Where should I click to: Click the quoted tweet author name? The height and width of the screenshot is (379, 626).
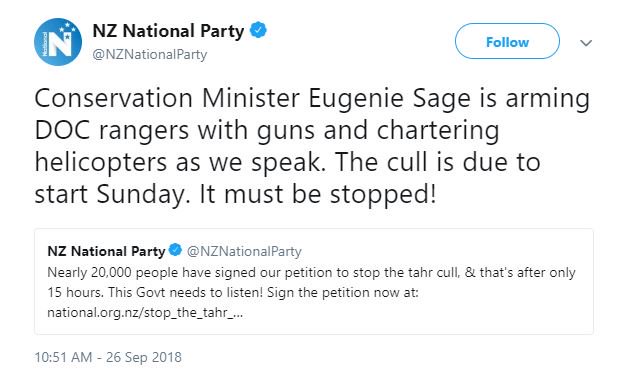click(106, 251)
